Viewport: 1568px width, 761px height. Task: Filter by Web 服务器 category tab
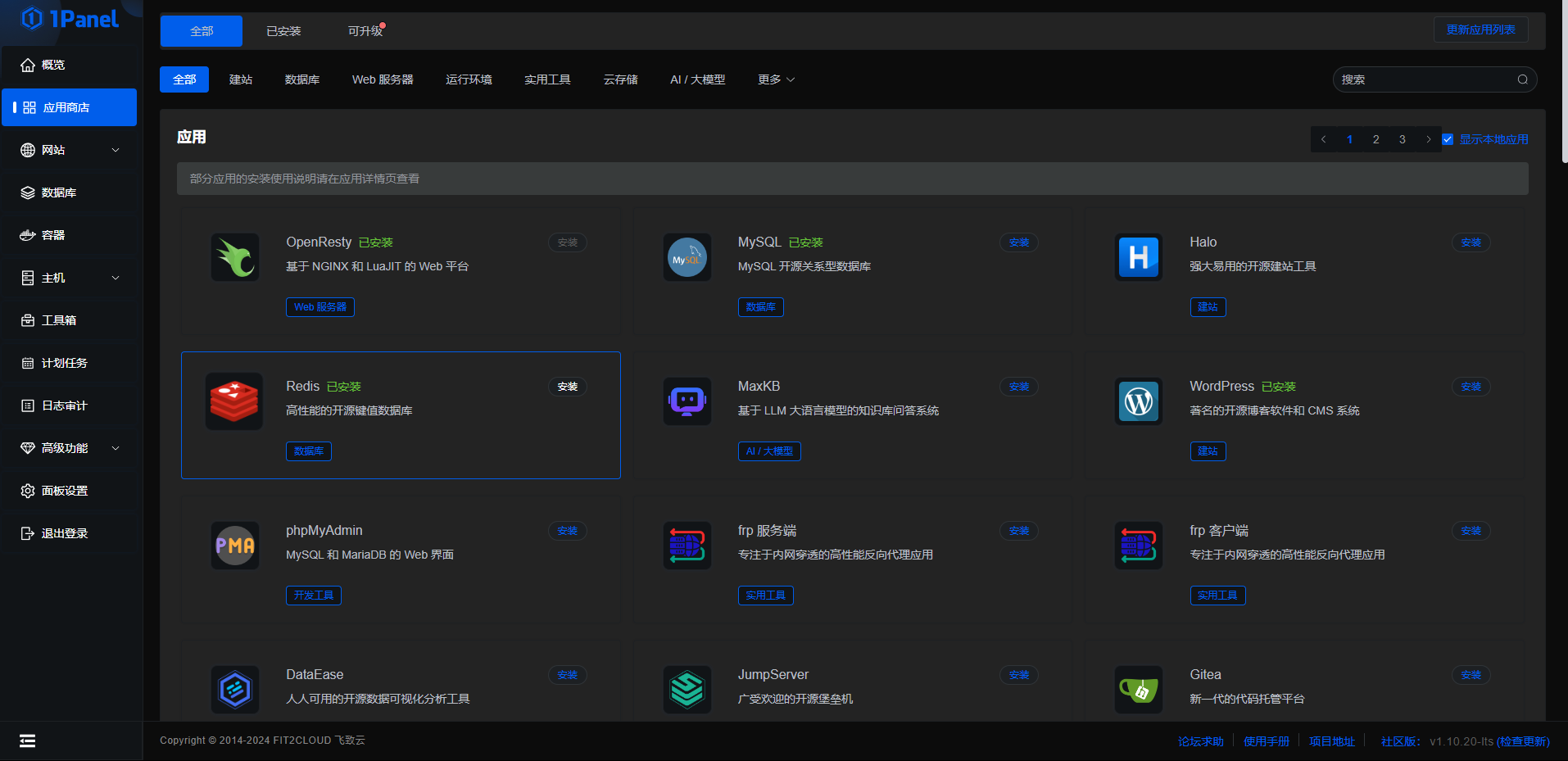click(383, 79)
